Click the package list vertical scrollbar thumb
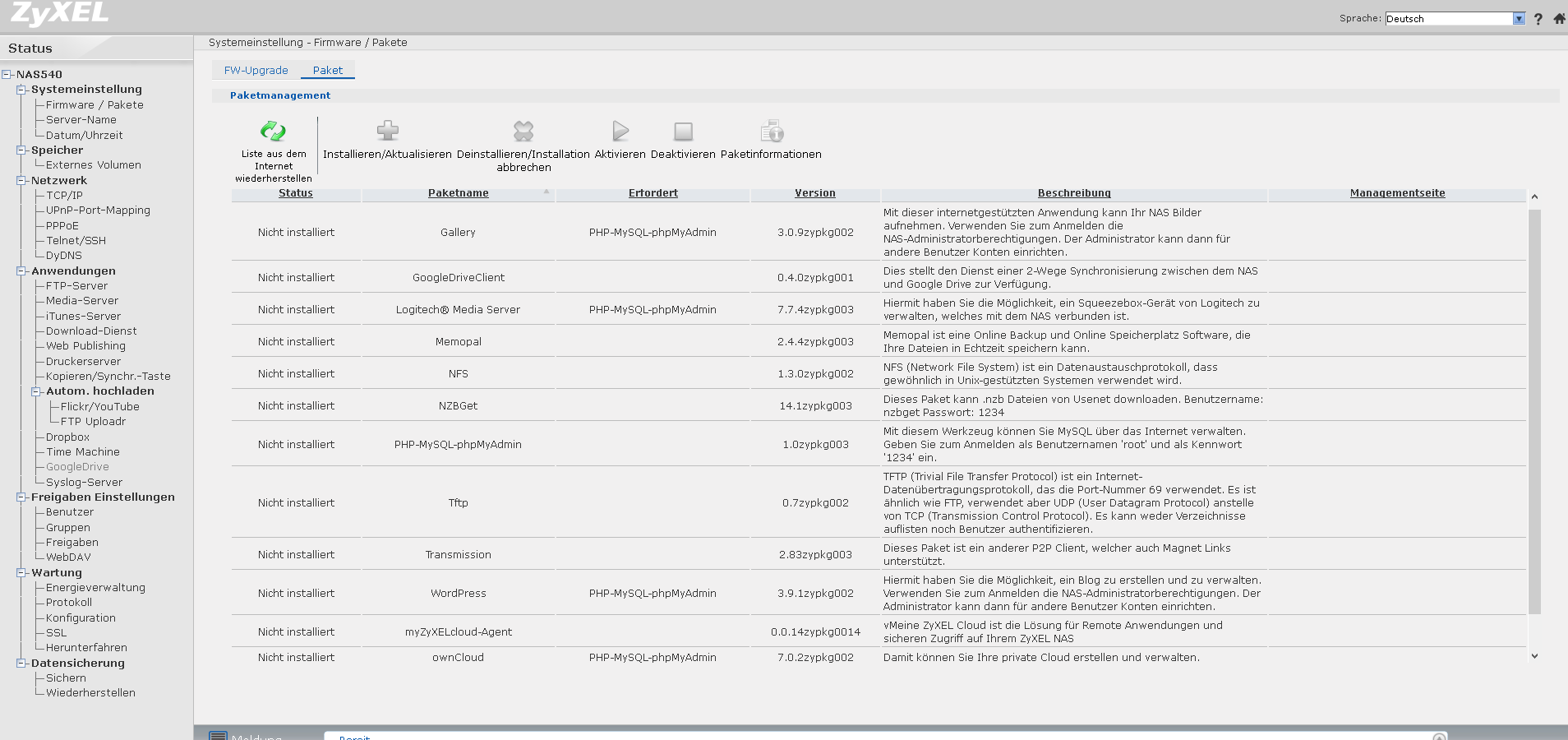 point(1534,411)
